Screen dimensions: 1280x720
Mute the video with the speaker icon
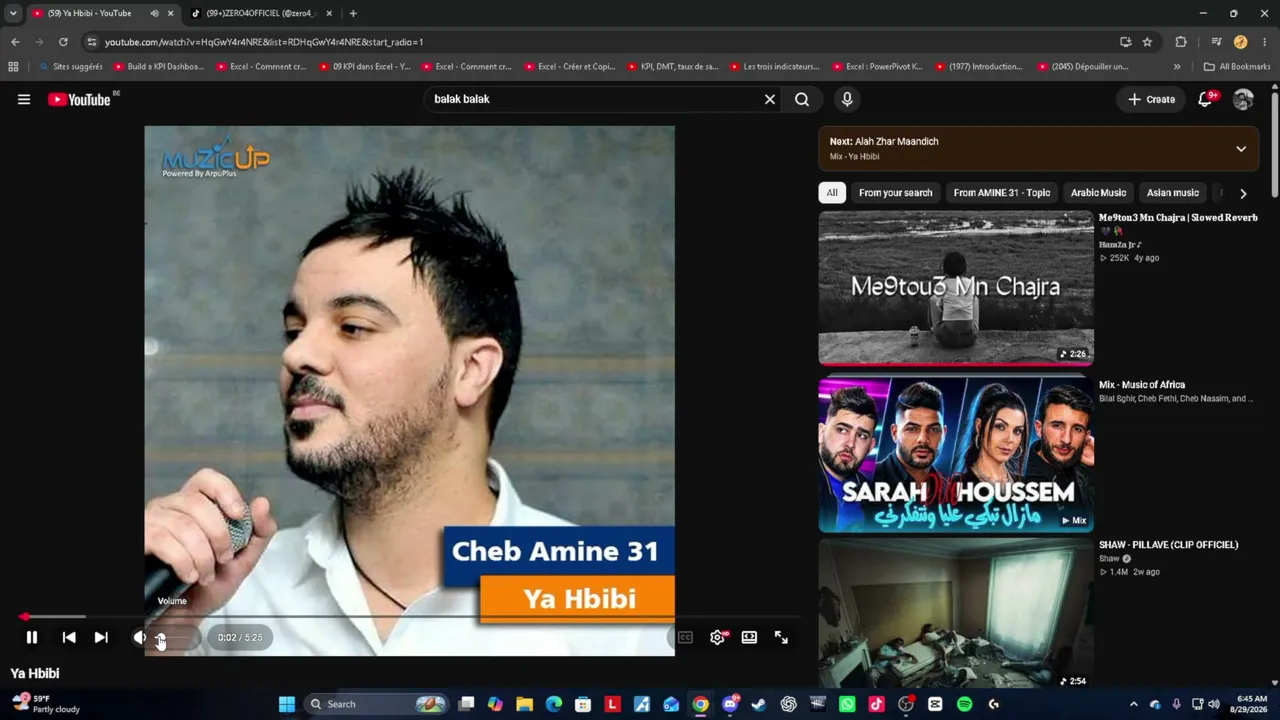[x=140, y=637]
